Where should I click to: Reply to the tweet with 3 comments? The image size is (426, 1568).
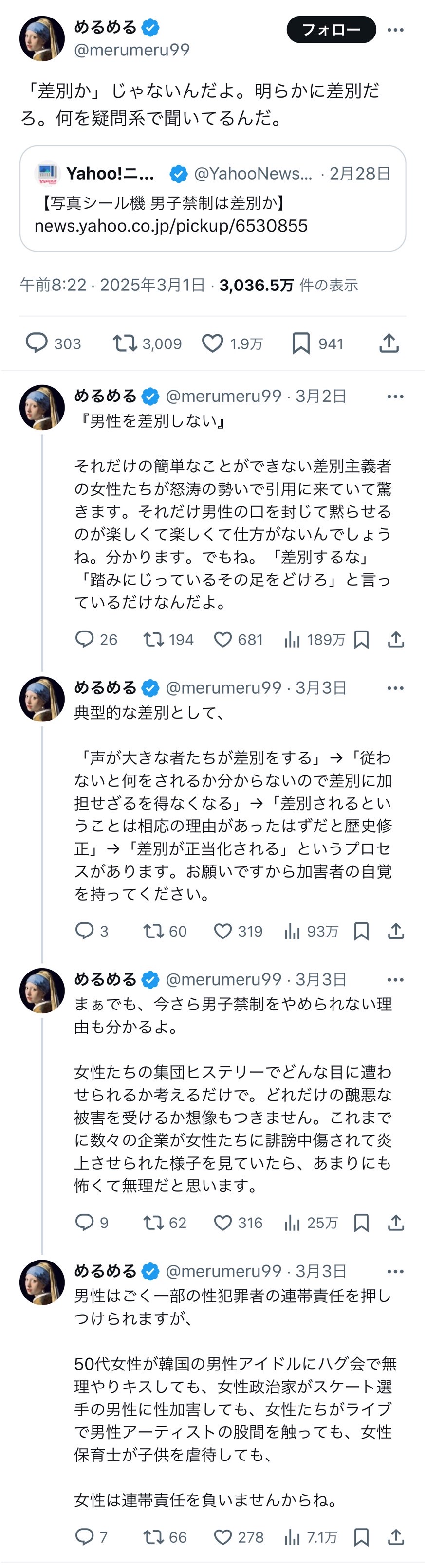[84, 931]
